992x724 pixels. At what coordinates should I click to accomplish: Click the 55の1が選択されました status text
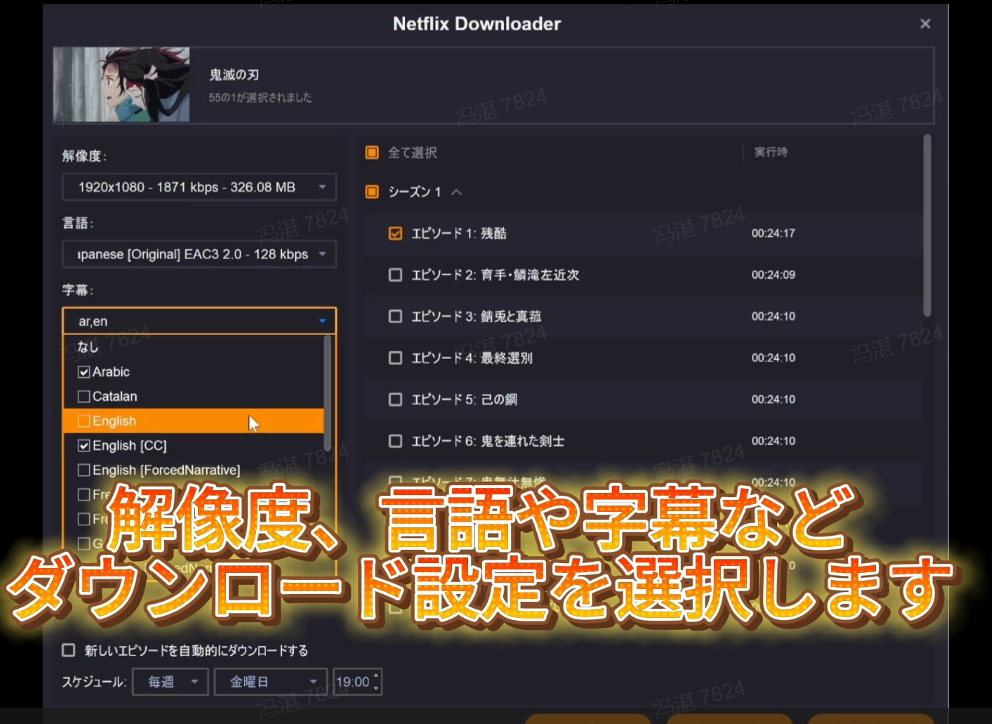point(260,97)
